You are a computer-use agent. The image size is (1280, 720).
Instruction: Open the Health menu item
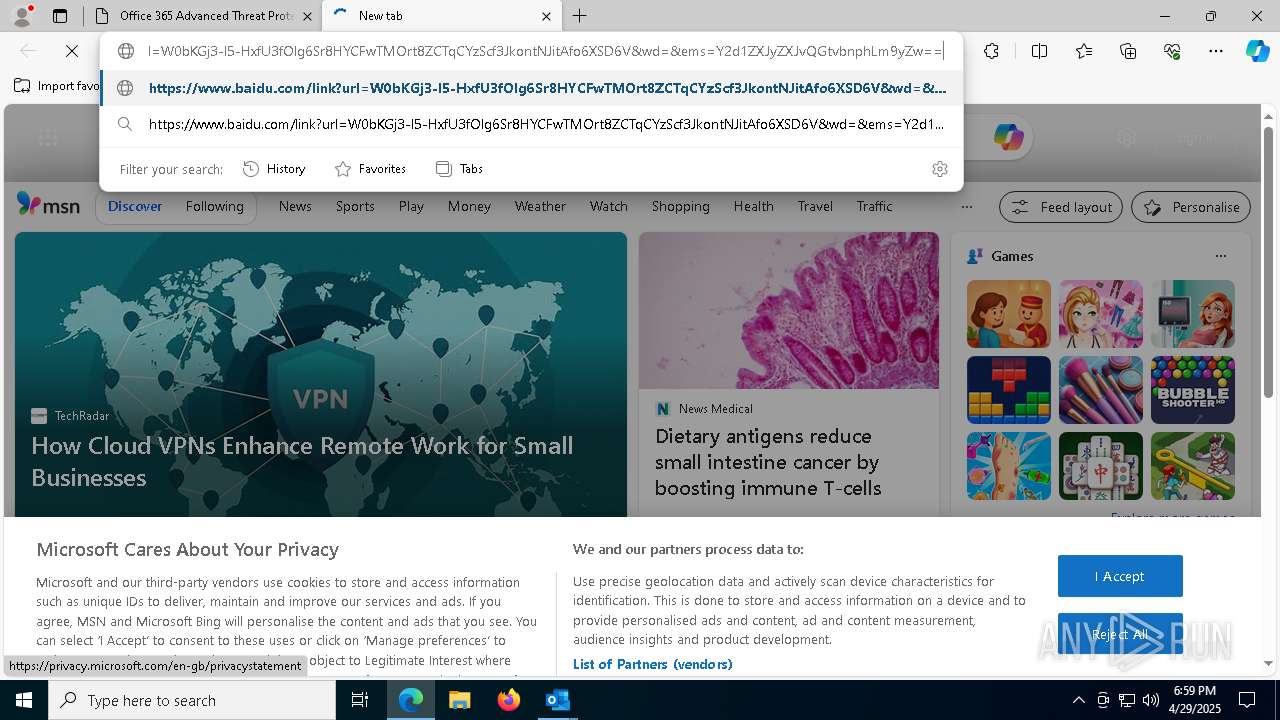point(753,206)
